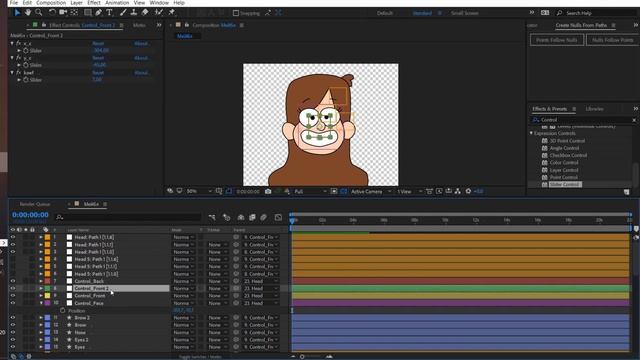Screen dimensions: 640x360
Task: Open the graph editor icon in timeline
Action: click(278, 218)
